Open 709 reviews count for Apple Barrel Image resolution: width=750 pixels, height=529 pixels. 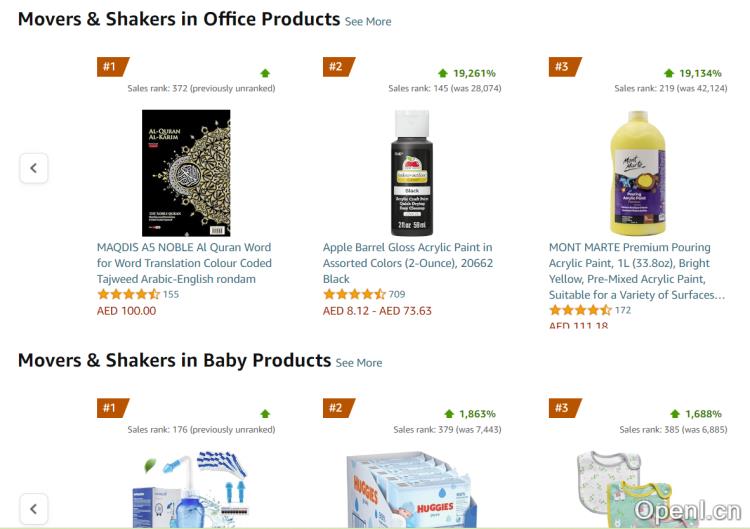click(397, 295)
